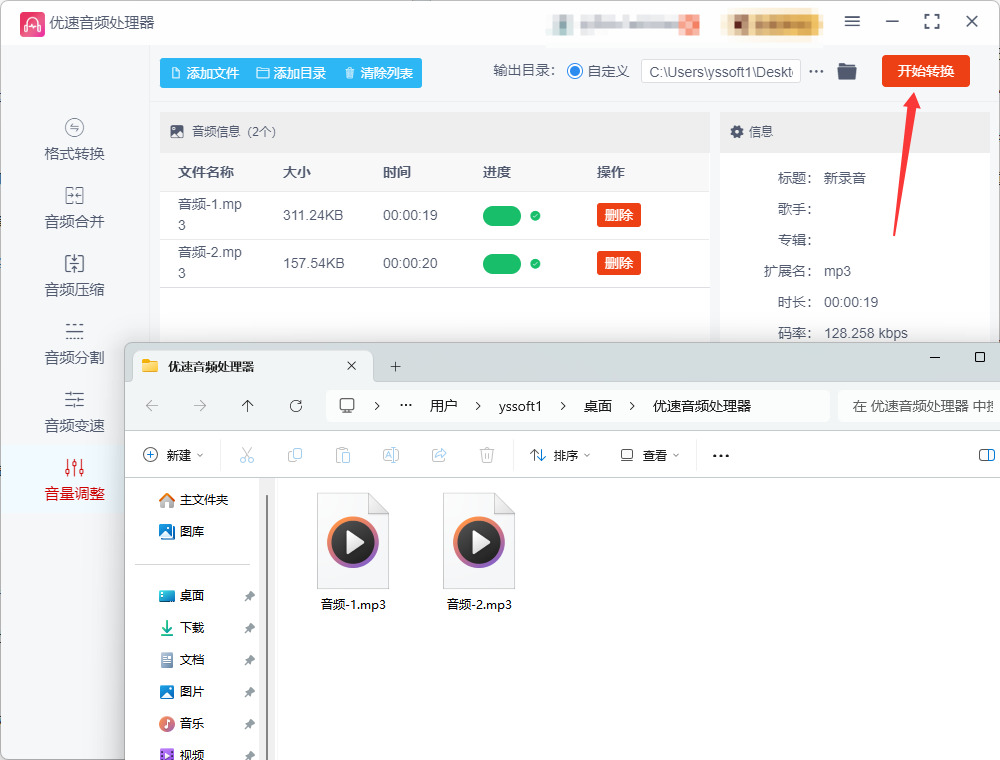This screenshot has width=1000, height=760.
Task: Open Explorer's See more options ellipsis
Action: click(721, 455)
